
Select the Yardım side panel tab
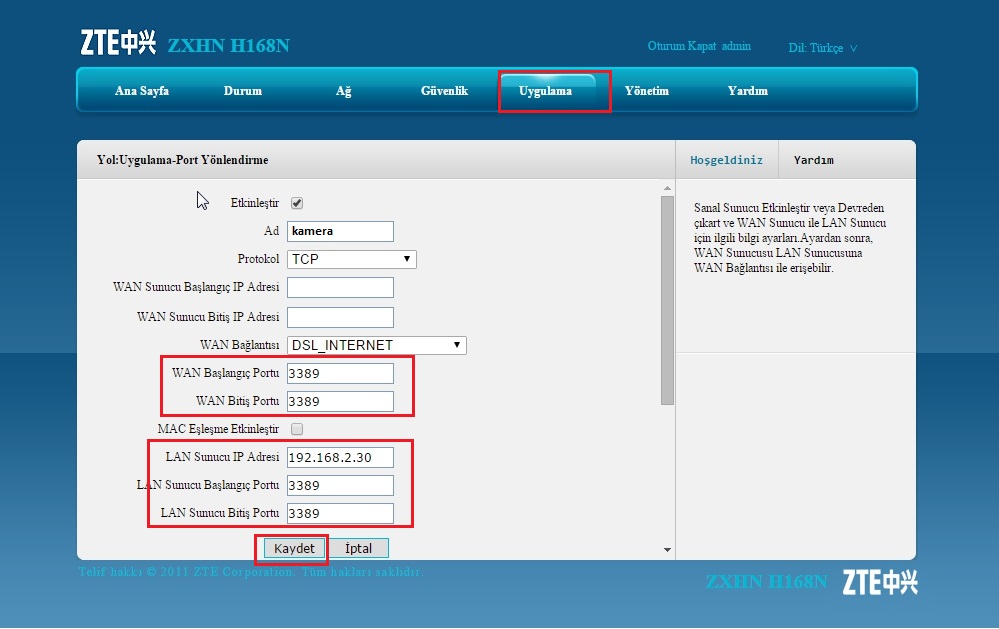point(814,160)
